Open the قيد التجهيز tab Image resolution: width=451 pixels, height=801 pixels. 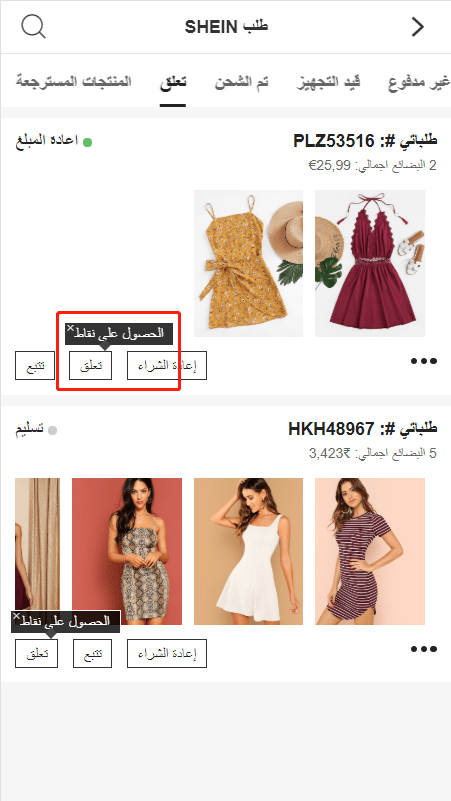328,82
